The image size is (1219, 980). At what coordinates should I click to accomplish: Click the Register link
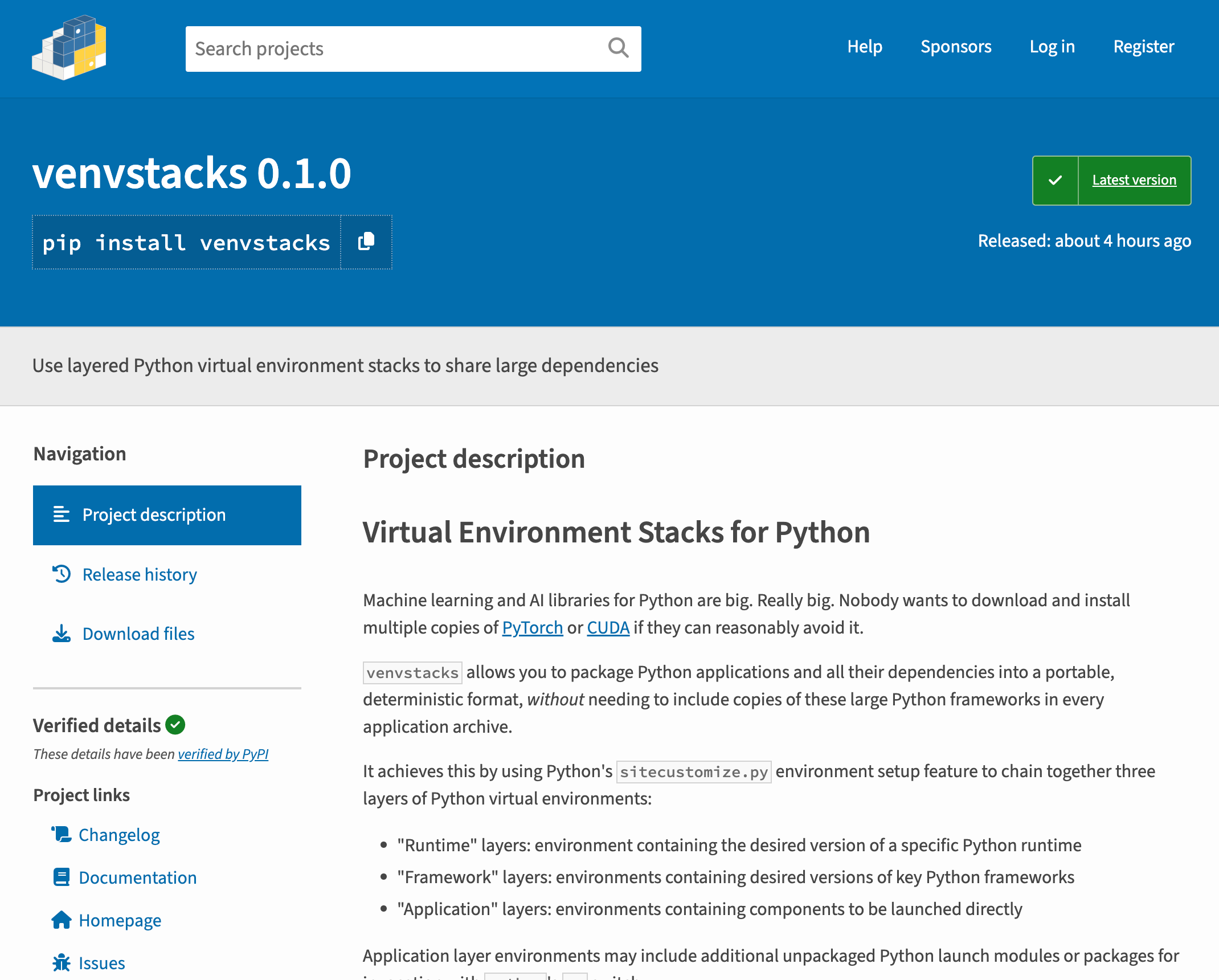pyautogui.click(x=1144, y=47)
